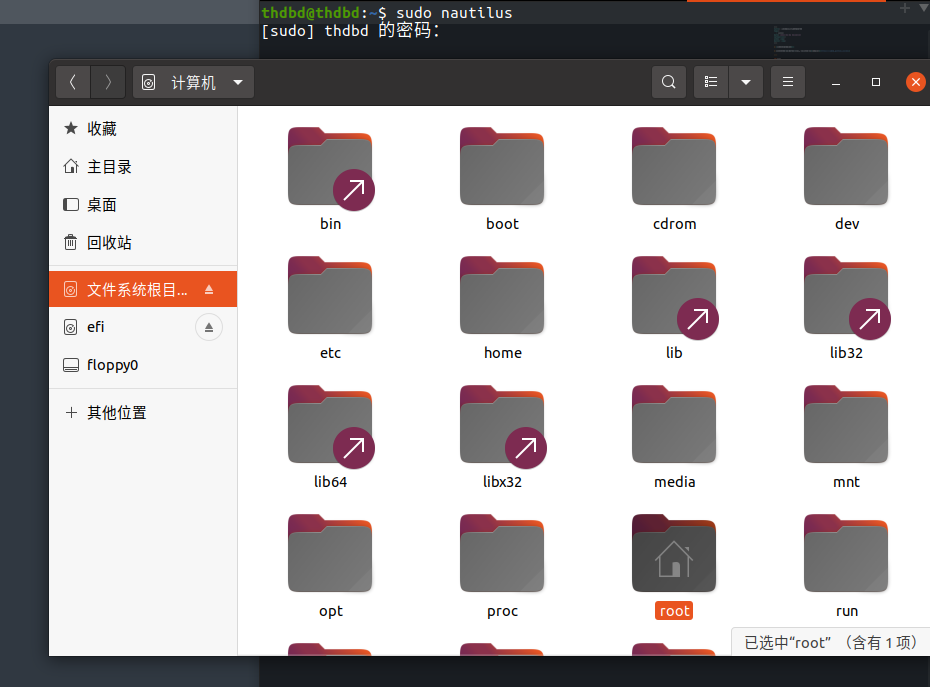The image size is (930, 687).
Task: Close Nautilus with the orange X button
Action: click(916, 82)
